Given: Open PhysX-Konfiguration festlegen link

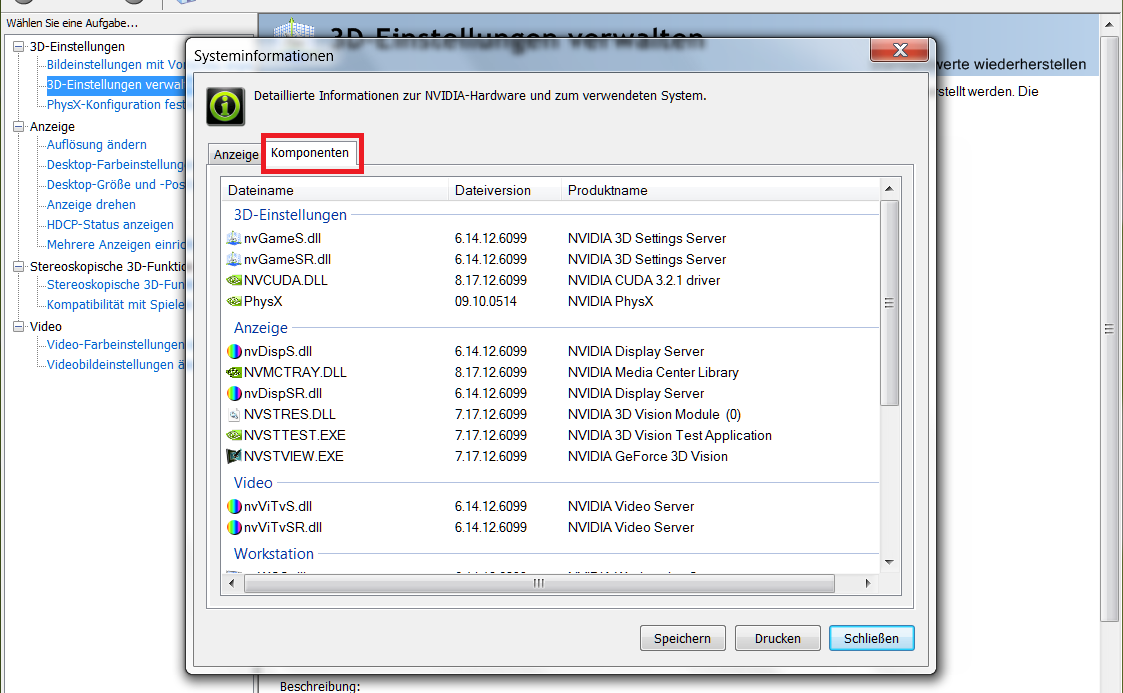Looking at the screenshot, I should 115,105.
